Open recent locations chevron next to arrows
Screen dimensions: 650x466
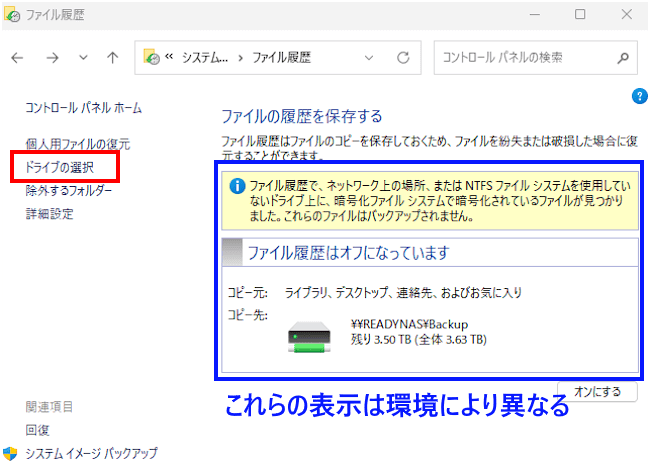coord(83,58)
